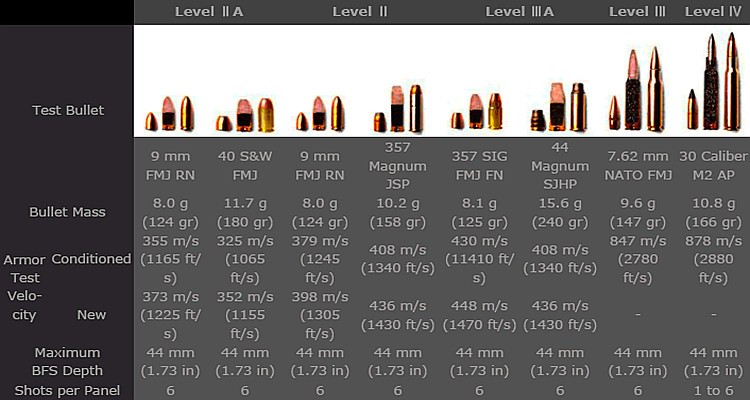Click the 40 S&W FMJ bullet image
Image resolution: width=750 pixels, height=400 pixels.
245,115
